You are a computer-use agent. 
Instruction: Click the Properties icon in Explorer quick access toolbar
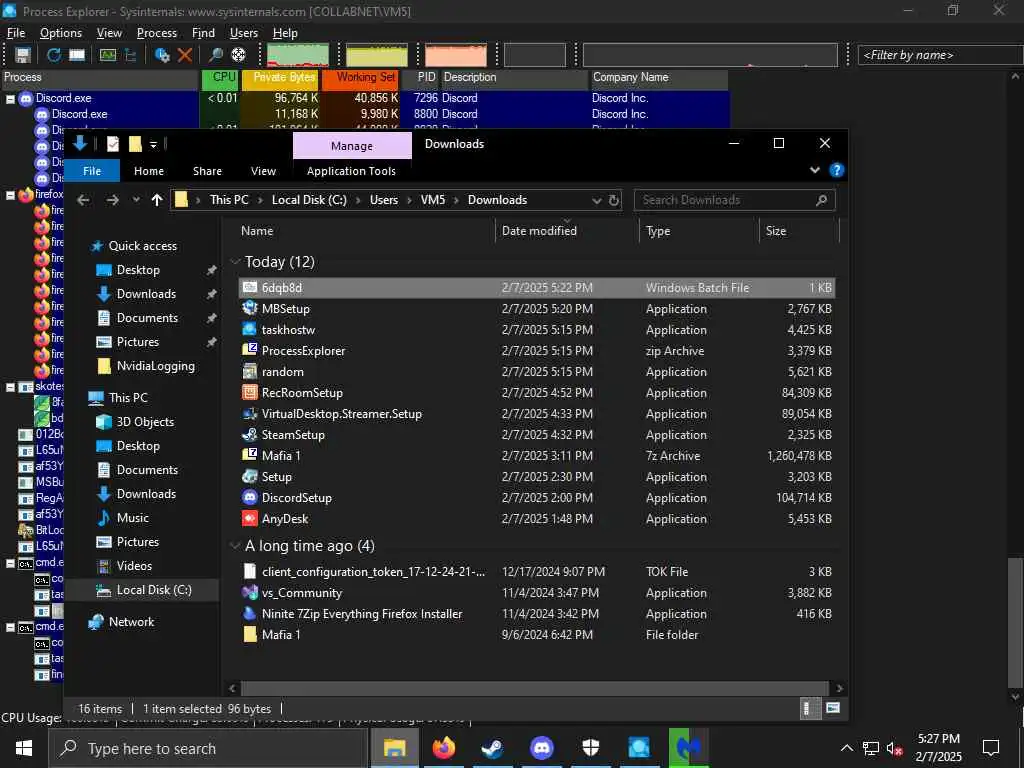point(113,144)
